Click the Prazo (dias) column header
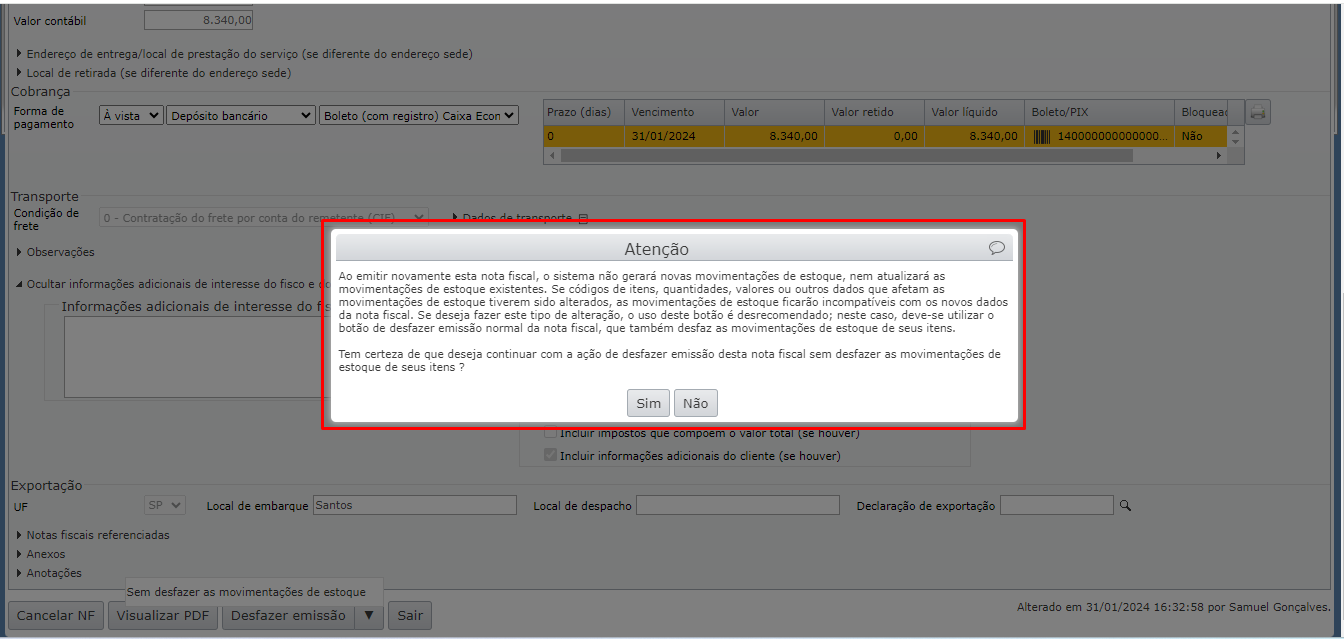The width and height of the screenshot is (1344, 639). pyautogui.click(x=584, y=112)
